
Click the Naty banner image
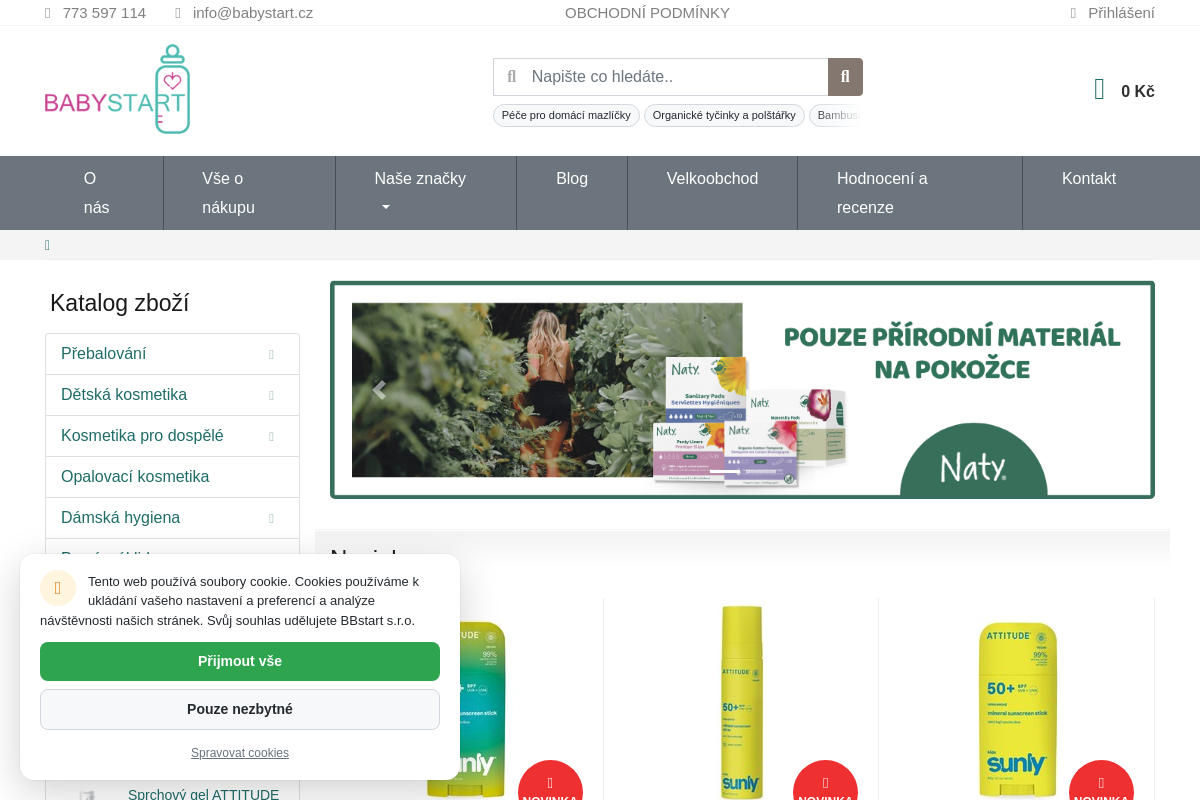pyautogui.click(x=742, y=390)
